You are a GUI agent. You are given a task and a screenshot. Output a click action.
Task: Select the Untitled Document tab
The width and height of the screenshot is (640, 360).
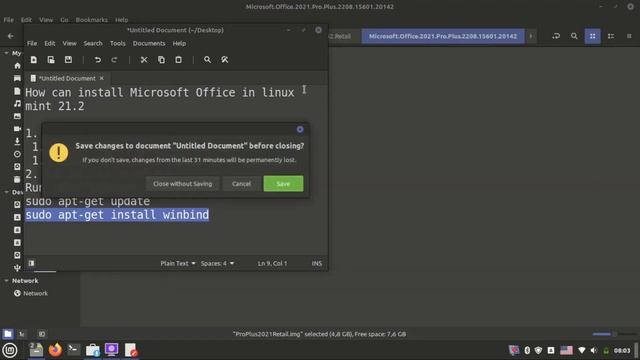click(67, 78)
